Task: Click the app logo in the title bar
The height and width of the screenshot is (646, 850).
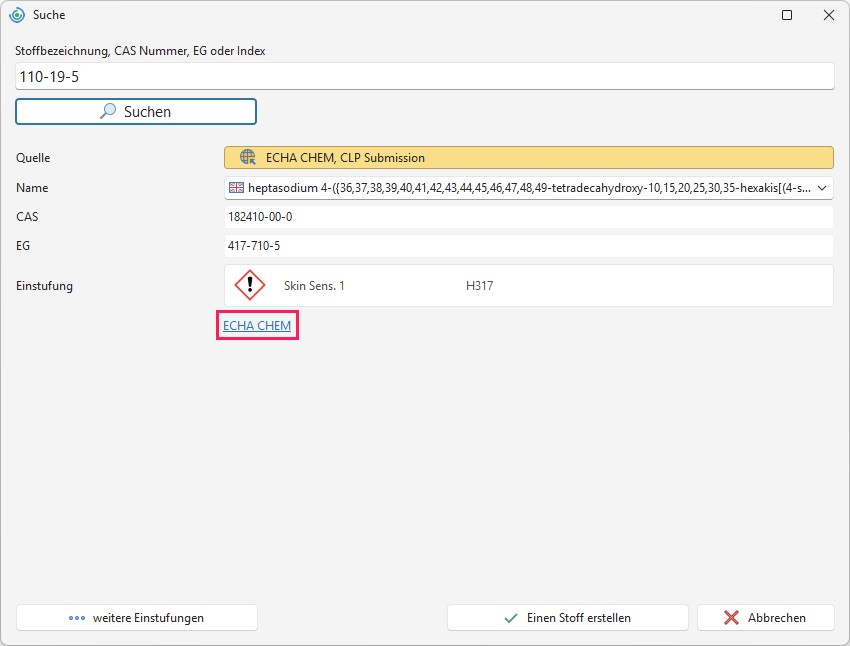Action: (x=17, y=15)
